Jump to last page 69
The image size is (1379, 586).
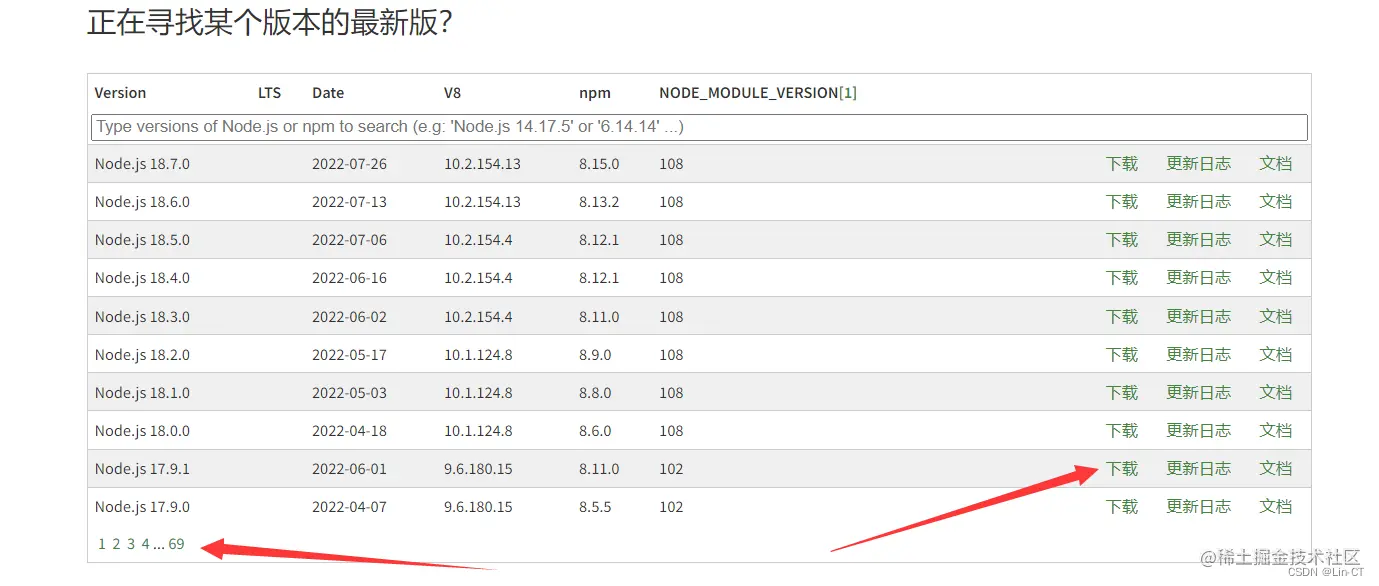(x=176, y=544)
